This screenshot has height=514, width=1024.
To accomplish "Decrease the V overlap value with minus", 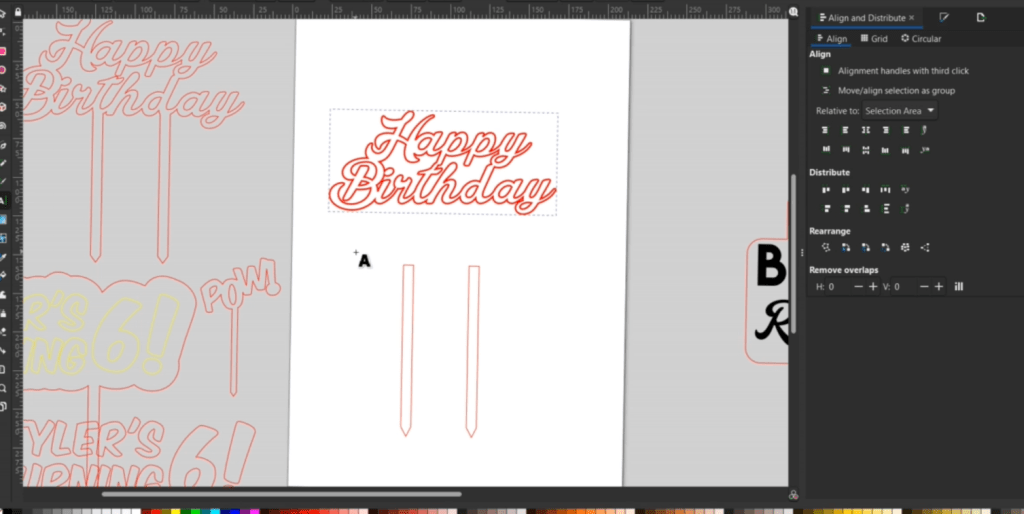I will 924,287.
